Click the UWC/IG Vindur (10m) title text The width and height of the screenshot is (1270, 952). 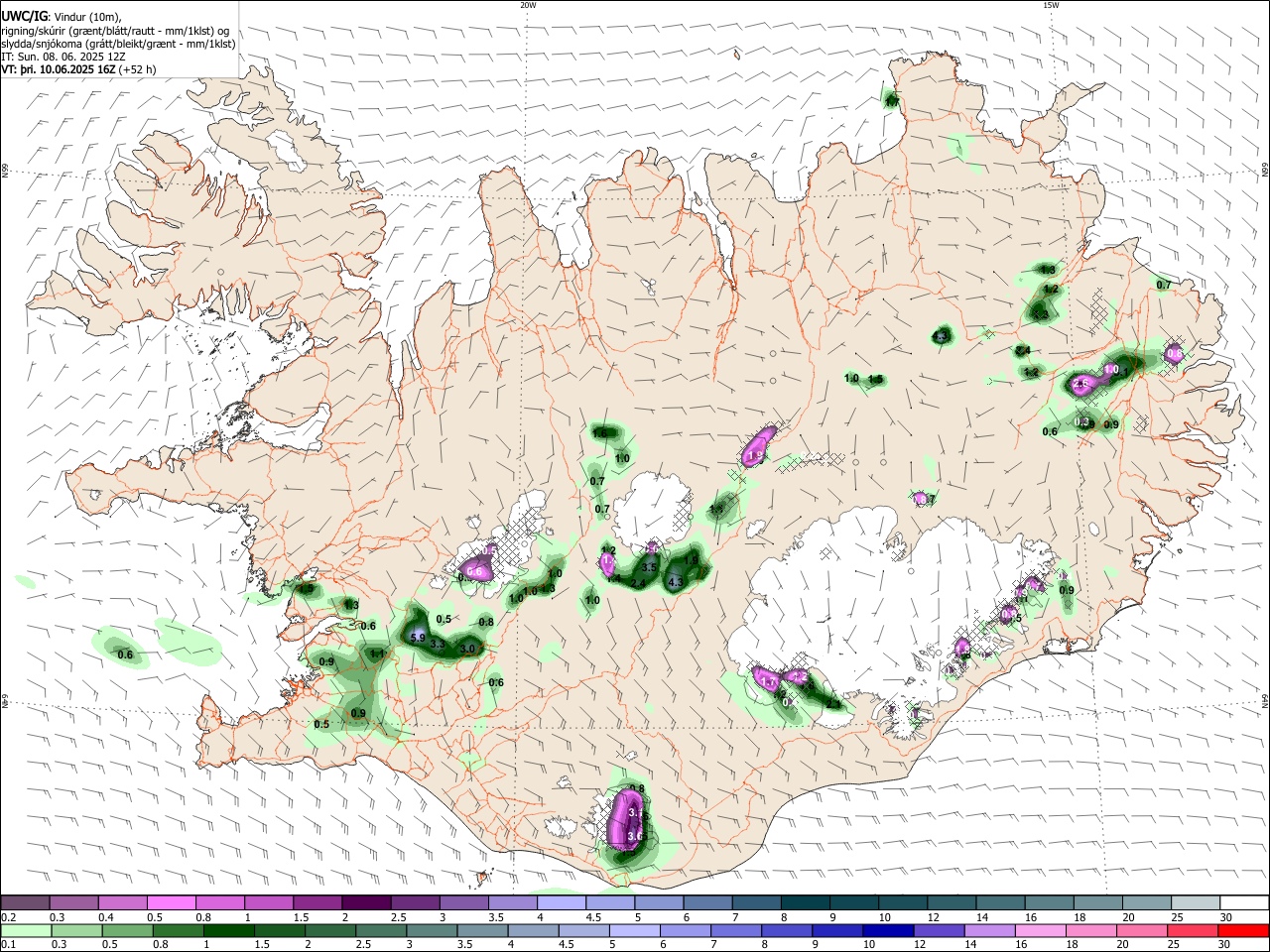tap(63, 16)
